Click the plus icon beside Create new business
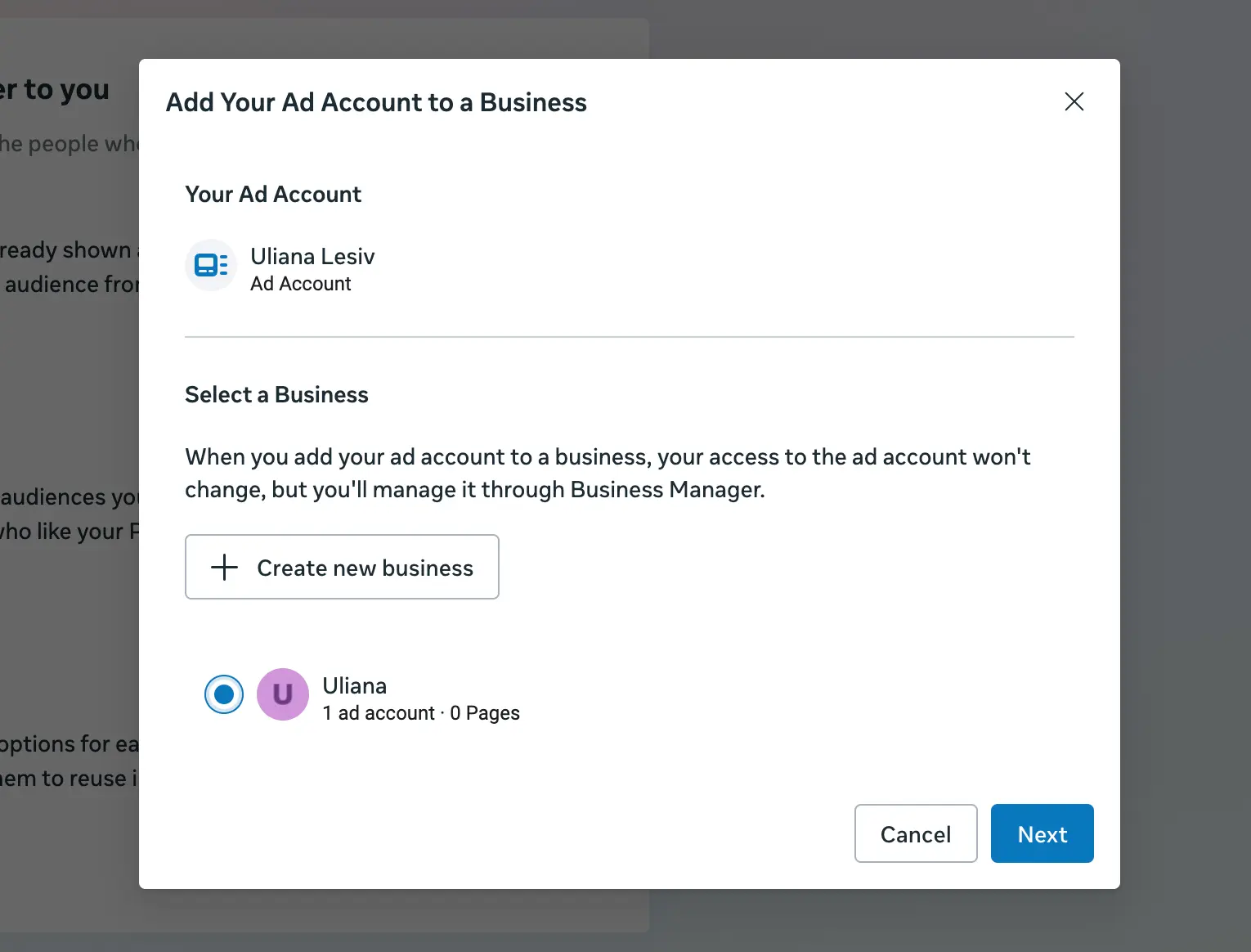The height and width of the screenshot is (952, 1251). 222,567
